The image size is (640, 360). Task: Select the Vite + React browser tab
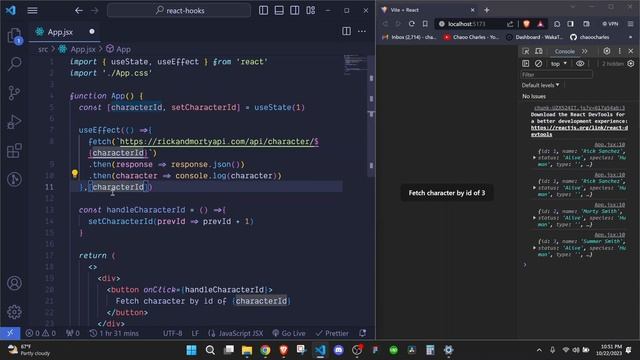click(427, 10)
